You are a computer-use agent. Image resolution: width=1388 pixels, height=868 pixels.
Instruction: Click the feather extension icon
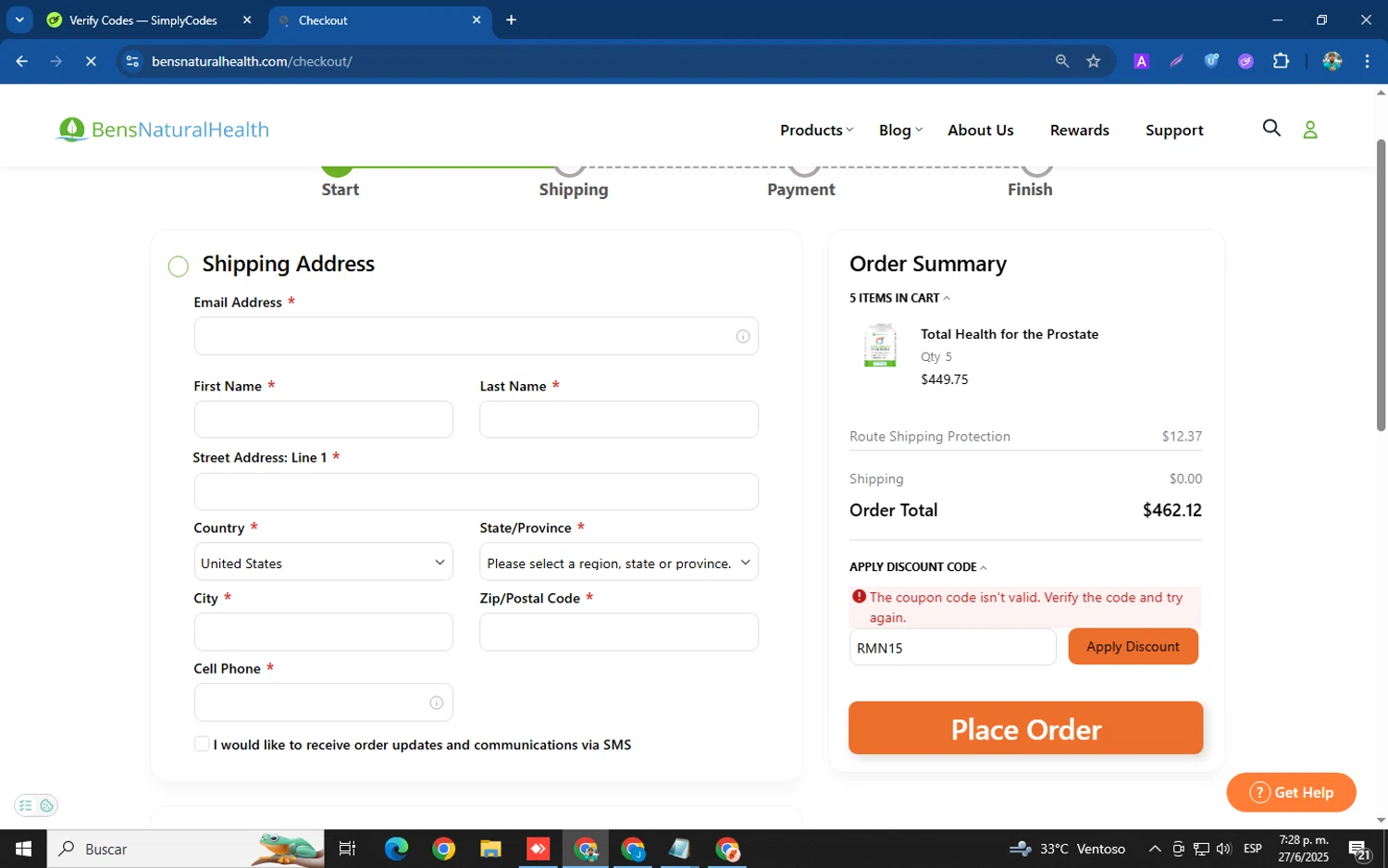pos(1176,61)
